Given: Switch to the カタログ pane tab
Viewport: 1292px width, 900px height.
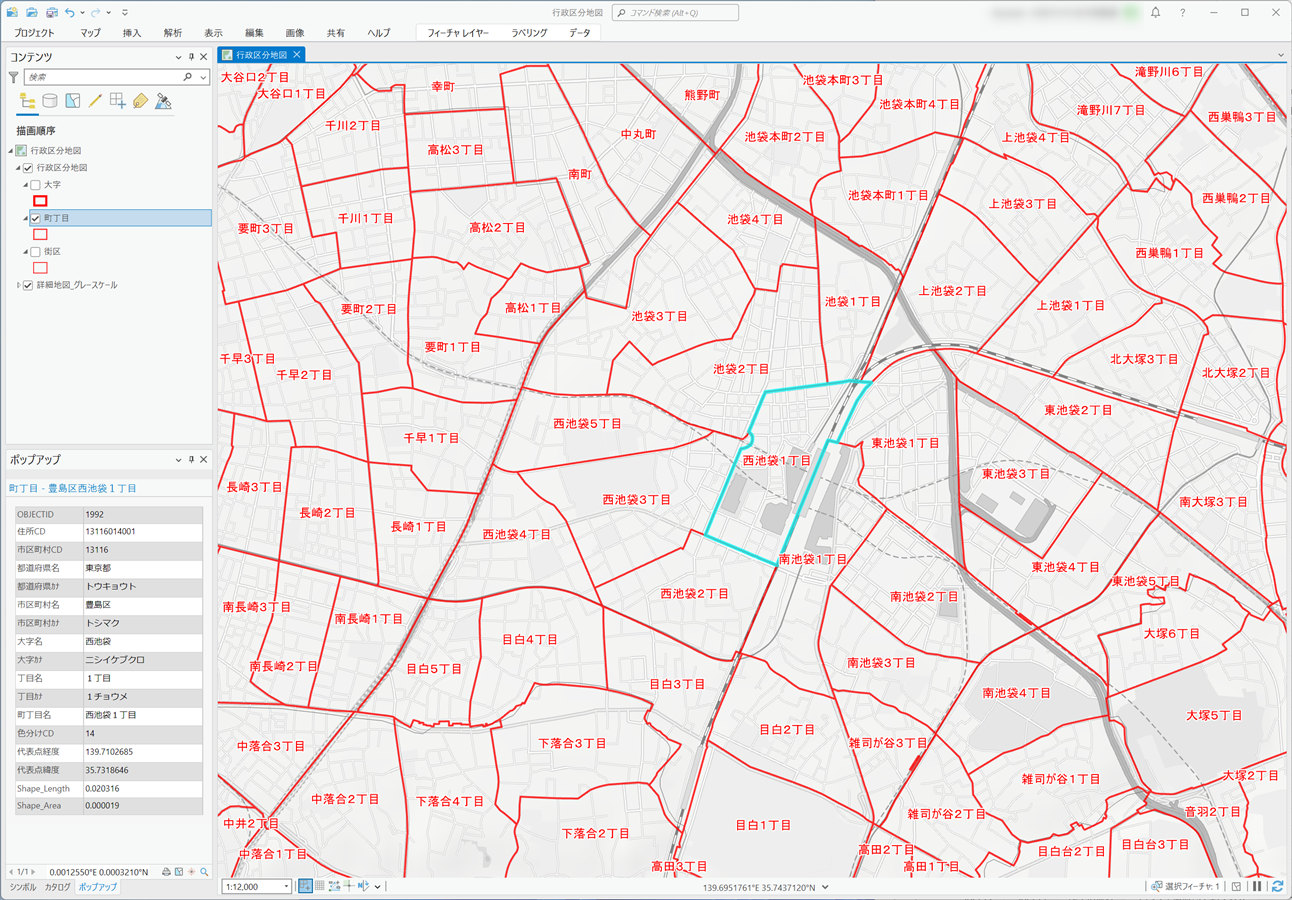Looking at the screenshot, I should point(58,887).
